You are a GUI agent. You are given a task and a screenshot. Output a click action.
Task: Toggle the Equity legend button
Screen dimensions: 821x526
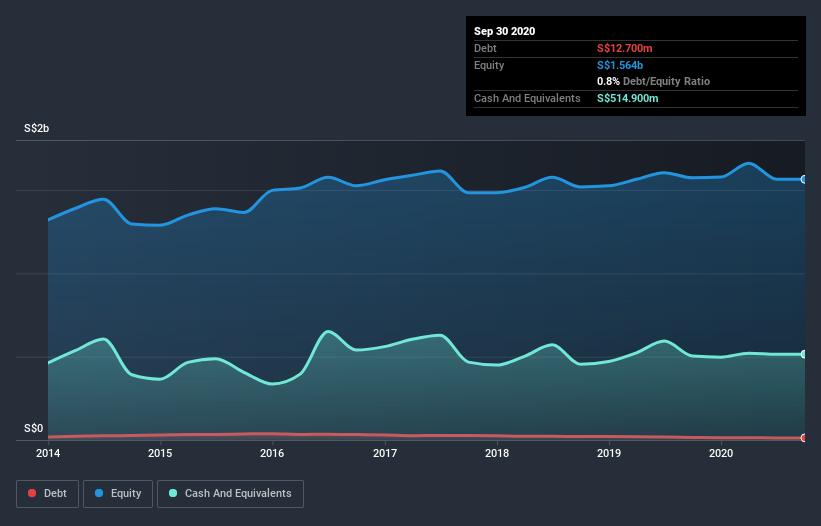[x=118, y=494]
